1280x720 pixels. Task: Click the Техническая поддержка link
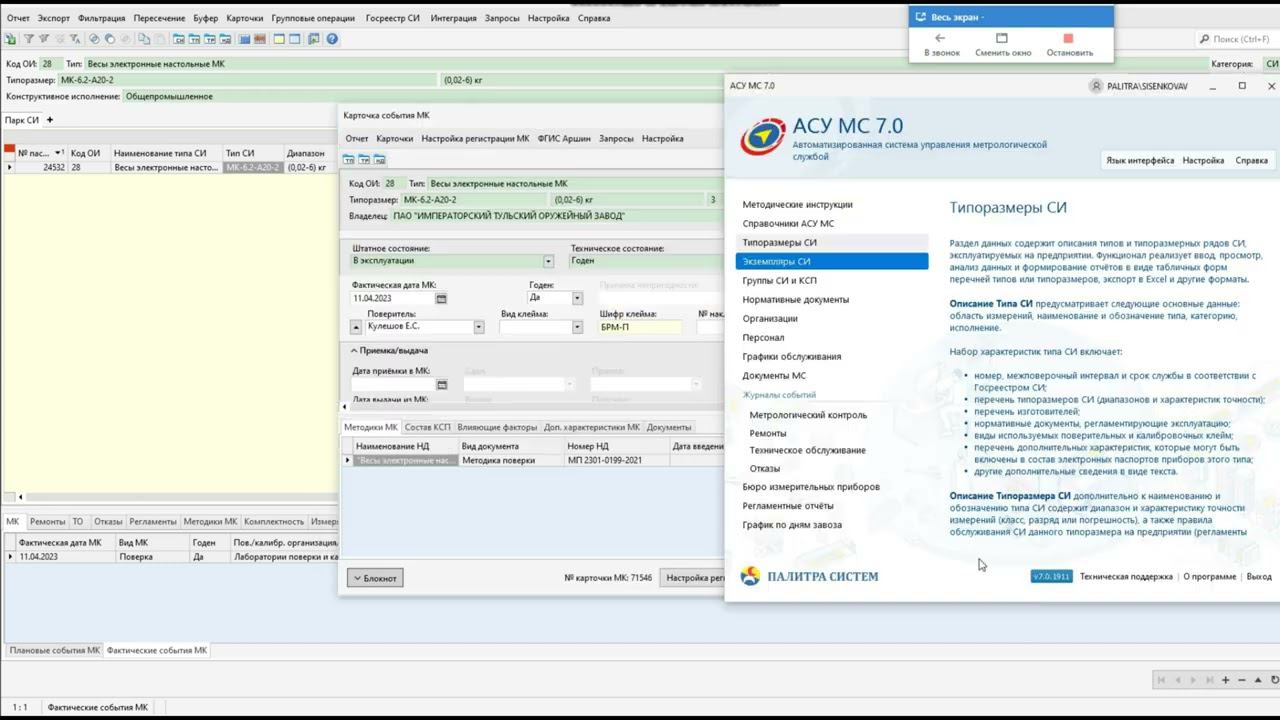(1126, 577)
